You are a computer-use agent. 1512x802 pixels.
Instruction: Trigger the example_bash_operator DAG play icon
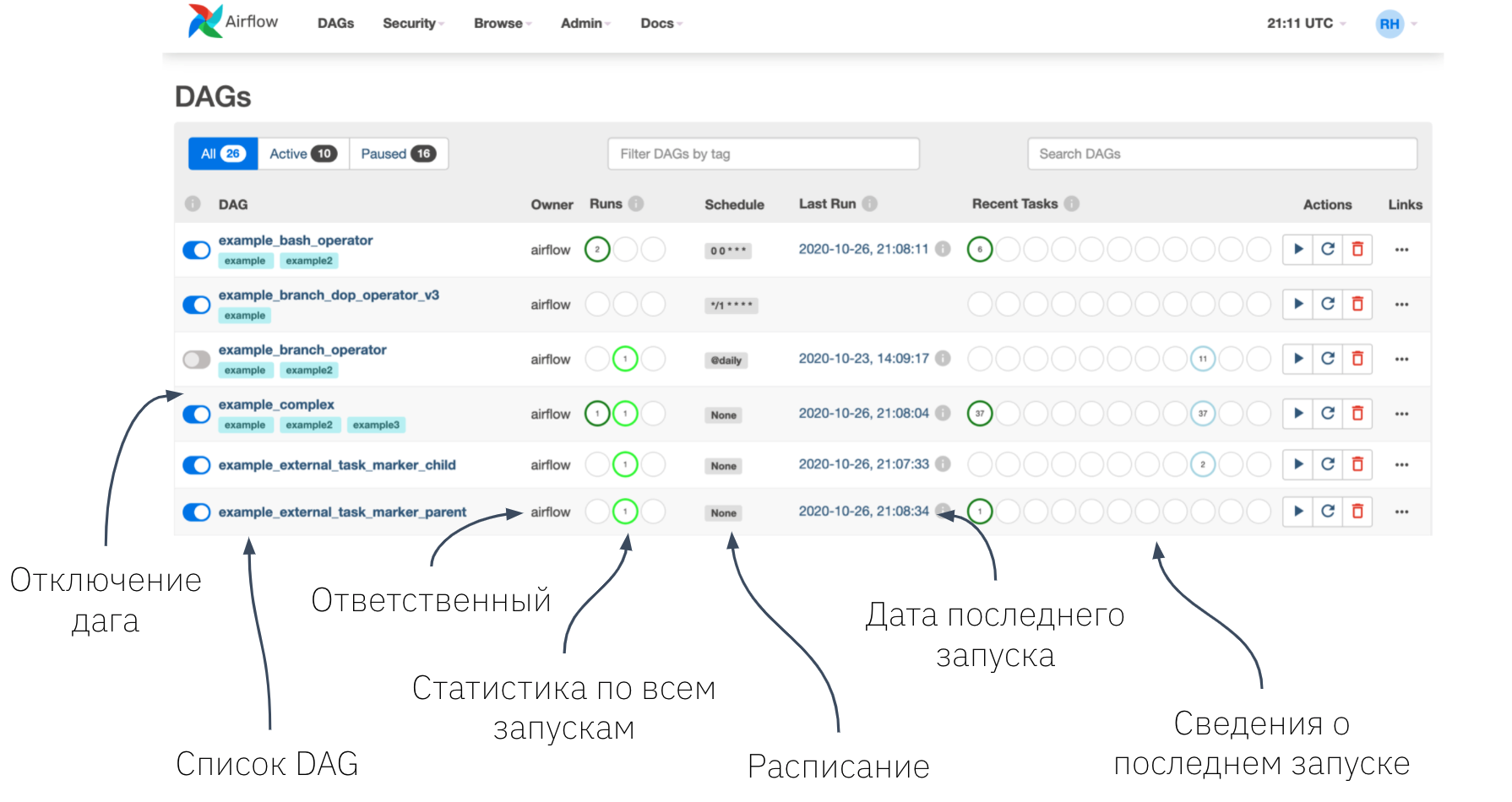(x=1297, y=249)
